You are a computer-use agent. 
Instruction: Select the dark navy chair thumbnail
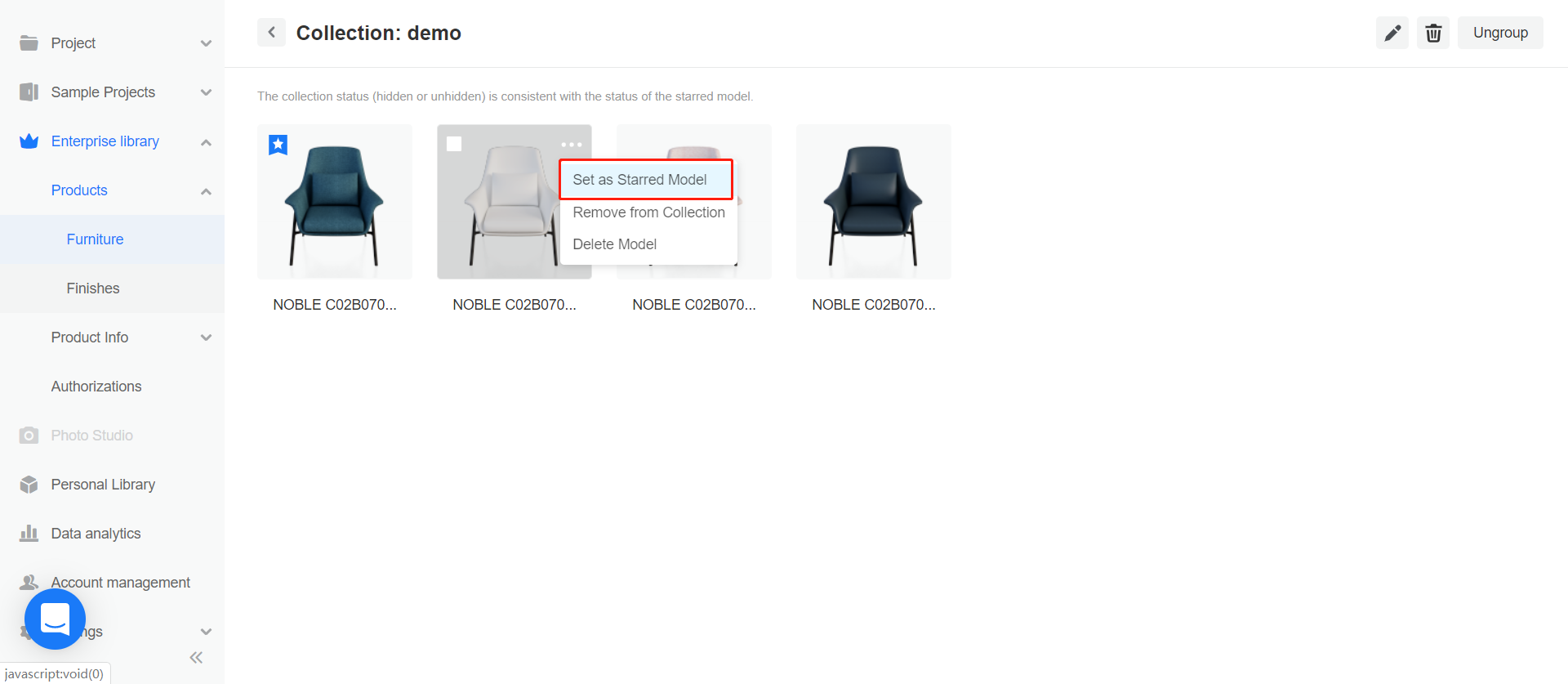point(874,202)
